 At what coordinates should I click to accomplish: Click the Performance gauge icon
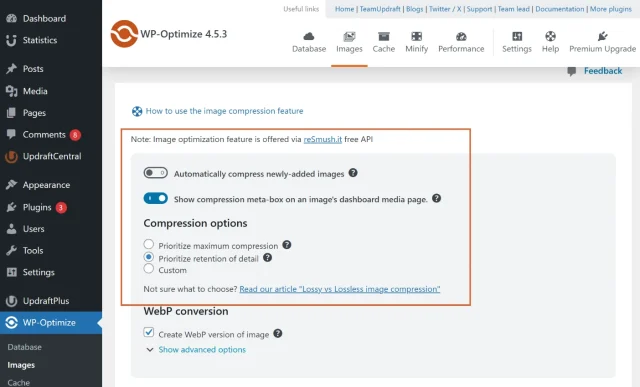[x=461, y=36]
